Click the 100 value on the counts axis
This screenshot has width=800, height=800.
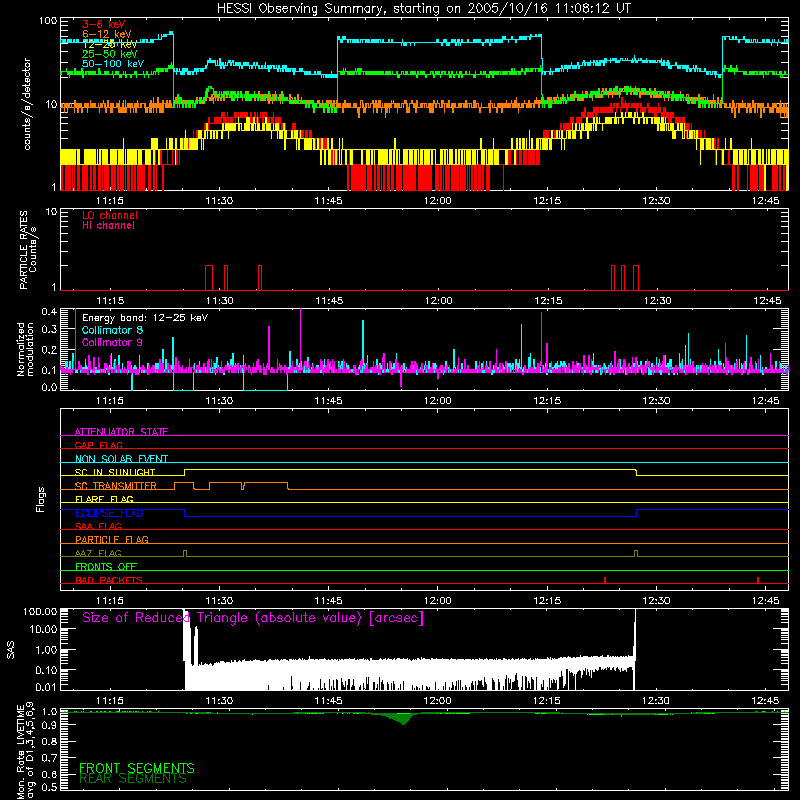[x=48, y=21]
